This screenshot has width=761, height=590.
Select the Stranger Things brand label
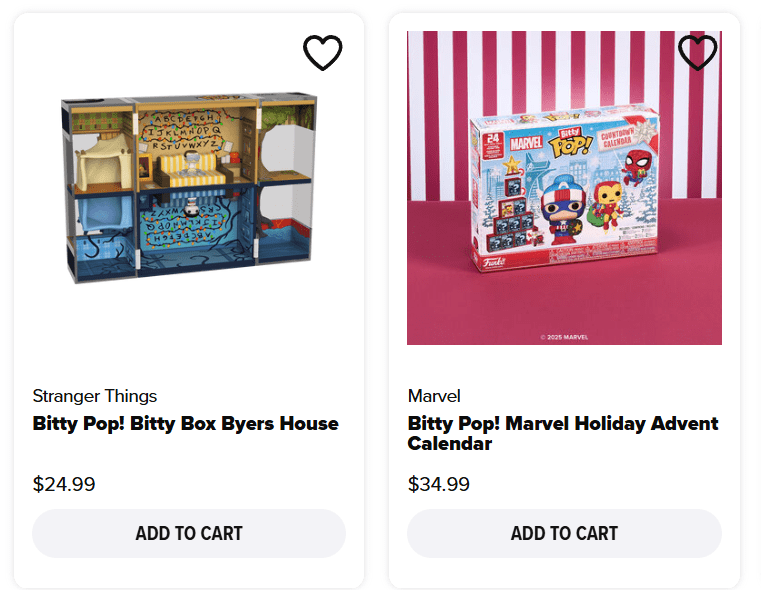click(95, 396)
